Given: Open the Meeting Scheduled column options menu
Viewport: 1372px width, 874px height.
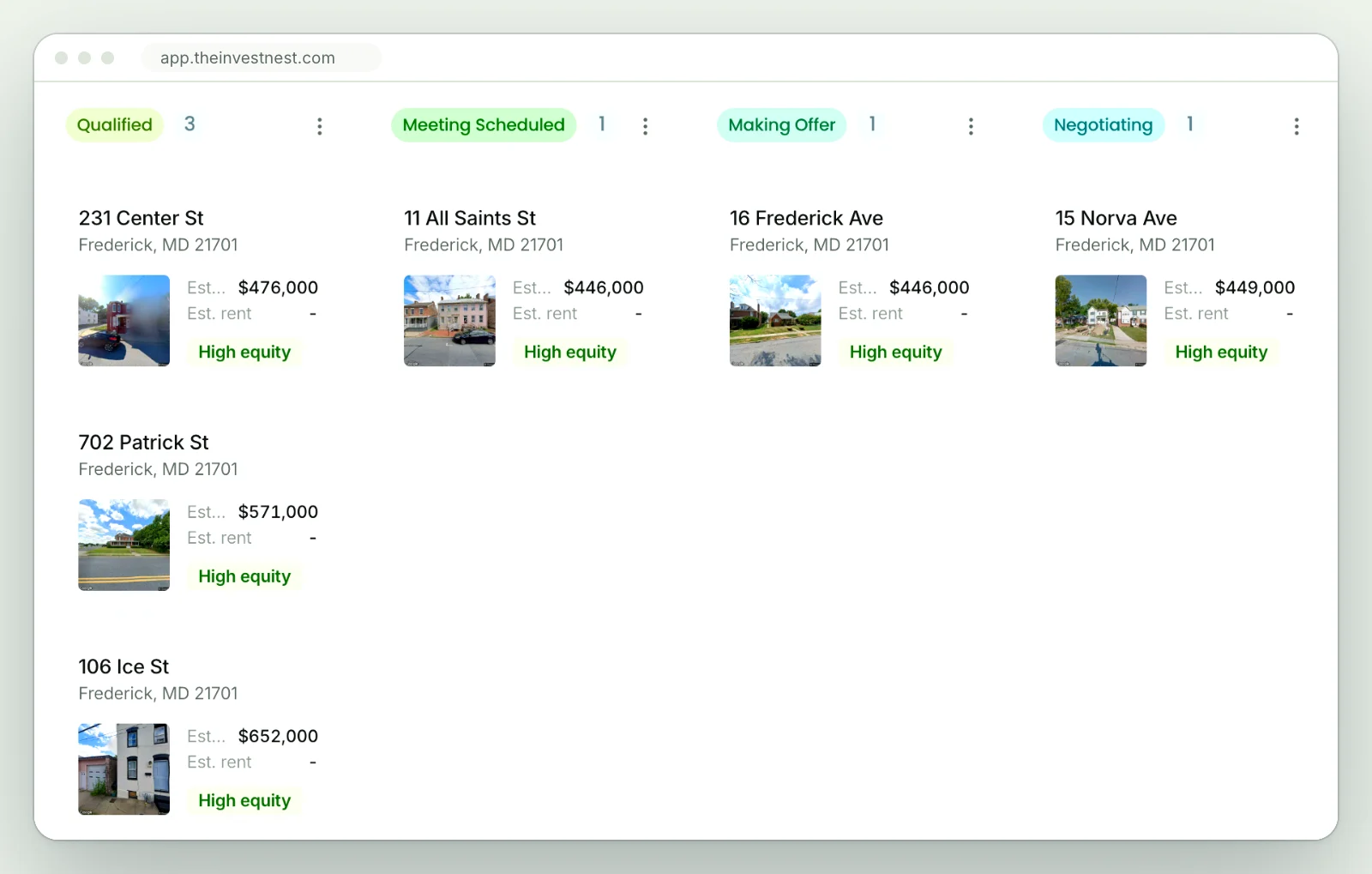Looking at the screenshot, I should click(646, 127).
